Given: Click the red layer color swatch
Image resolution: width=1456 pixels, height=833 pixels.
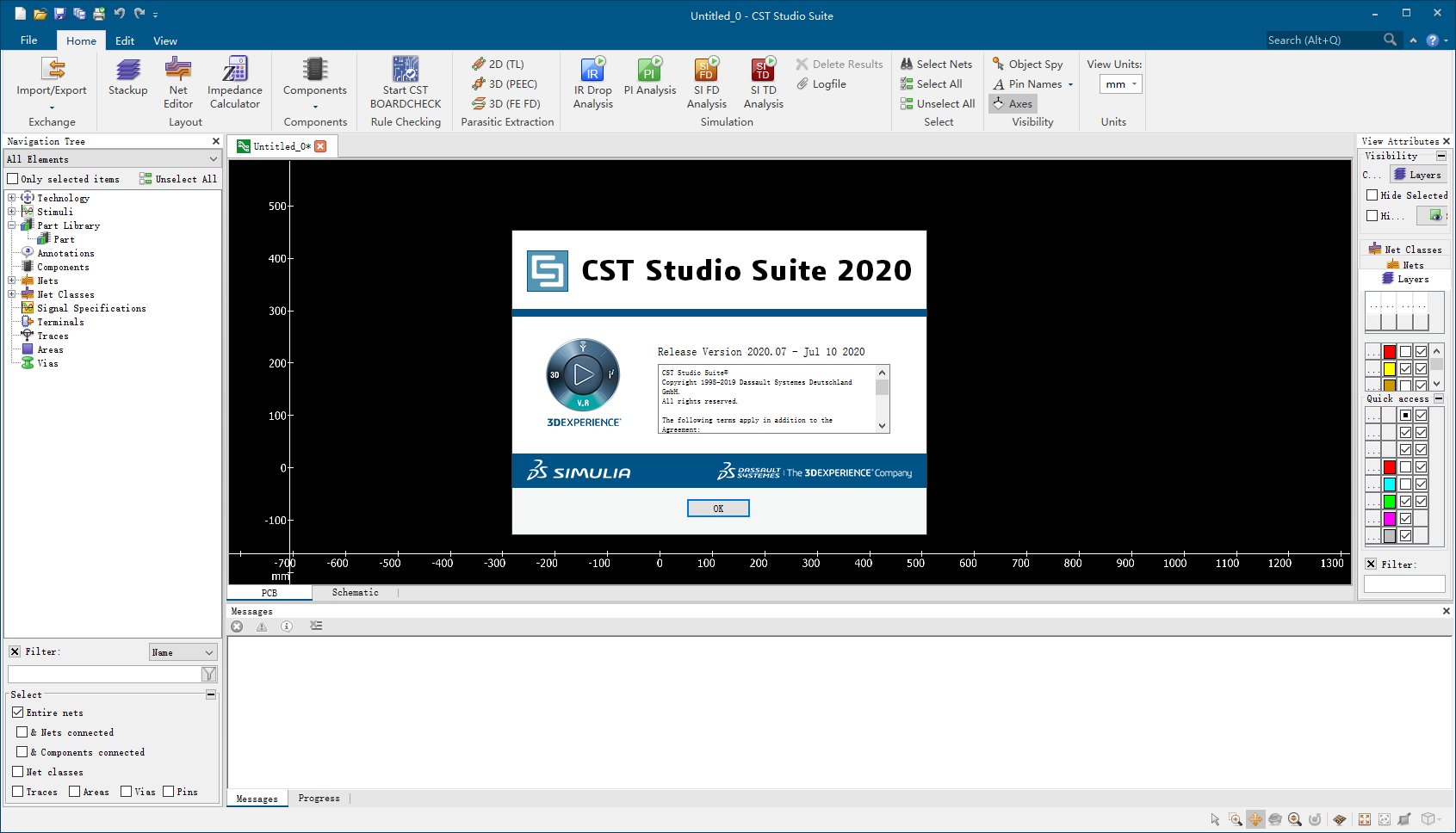Looking at the screenshot, I should pos(1389,352).
